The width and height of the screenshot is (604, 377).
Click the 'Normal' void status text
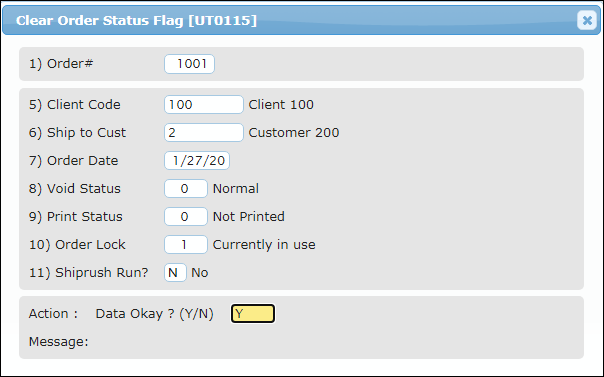236,189
